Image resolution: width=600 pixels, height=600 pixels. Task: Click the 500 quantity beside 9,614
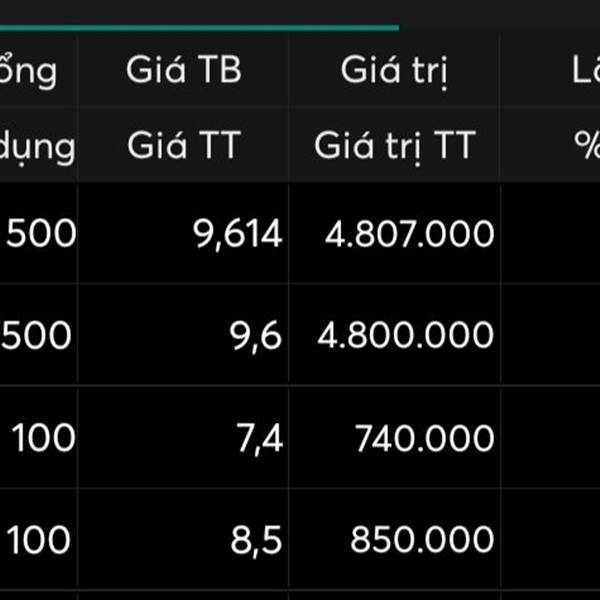pyautogui.click(x=40, y=234)
